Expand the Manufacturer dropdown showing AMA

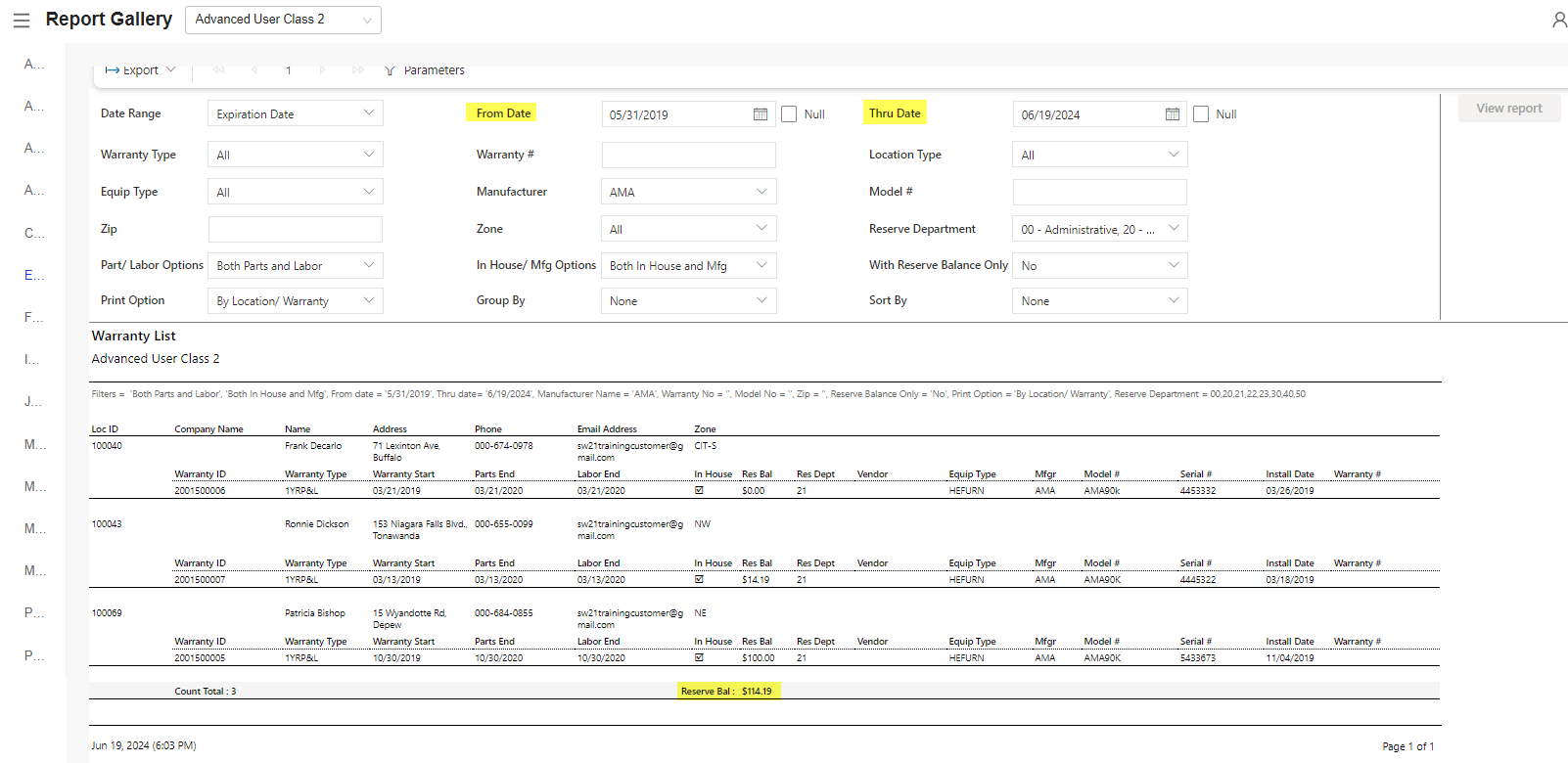689,192
